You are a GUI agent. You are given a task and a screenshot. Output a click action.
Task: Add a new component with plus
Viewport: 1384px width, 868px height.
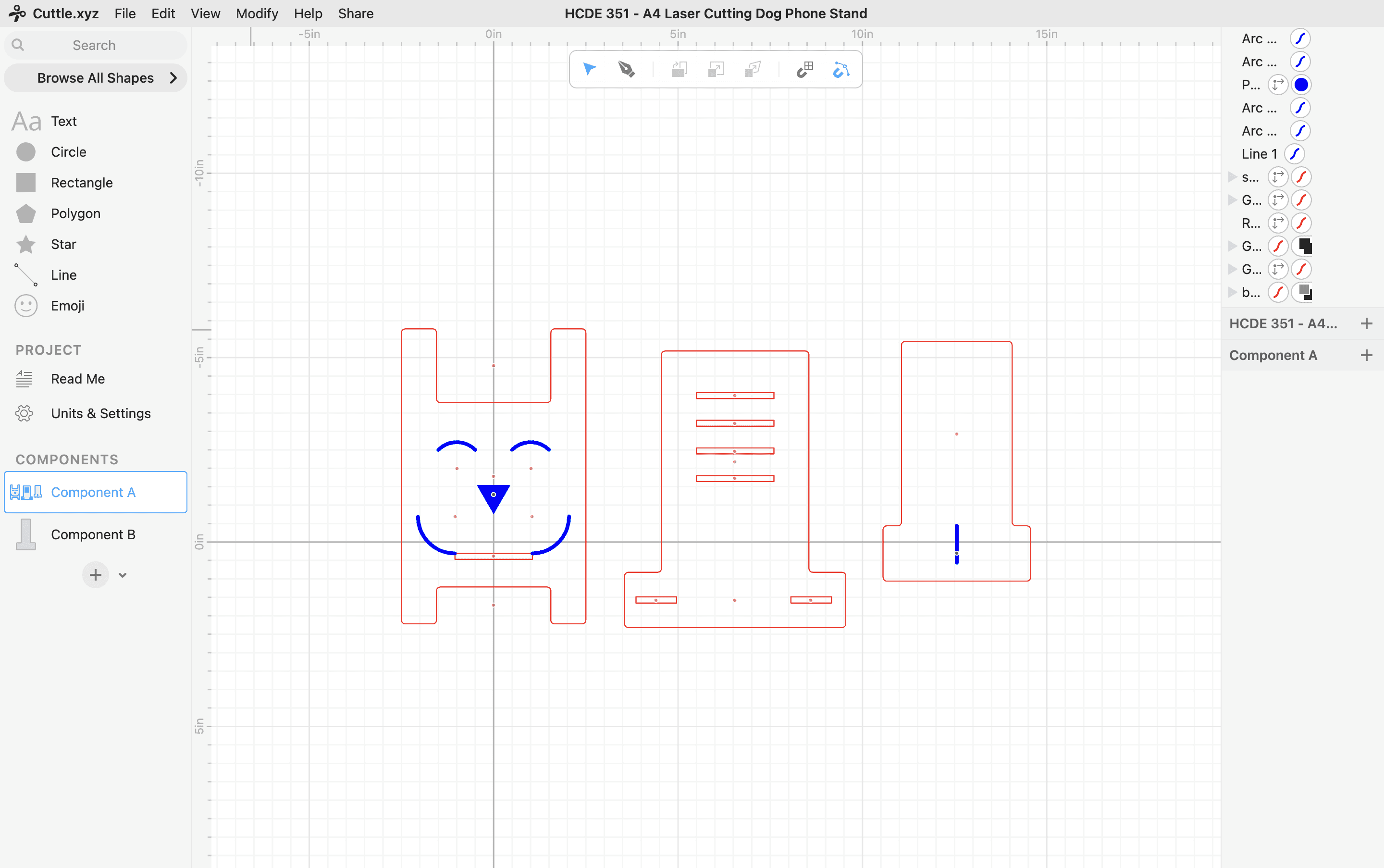95,575
